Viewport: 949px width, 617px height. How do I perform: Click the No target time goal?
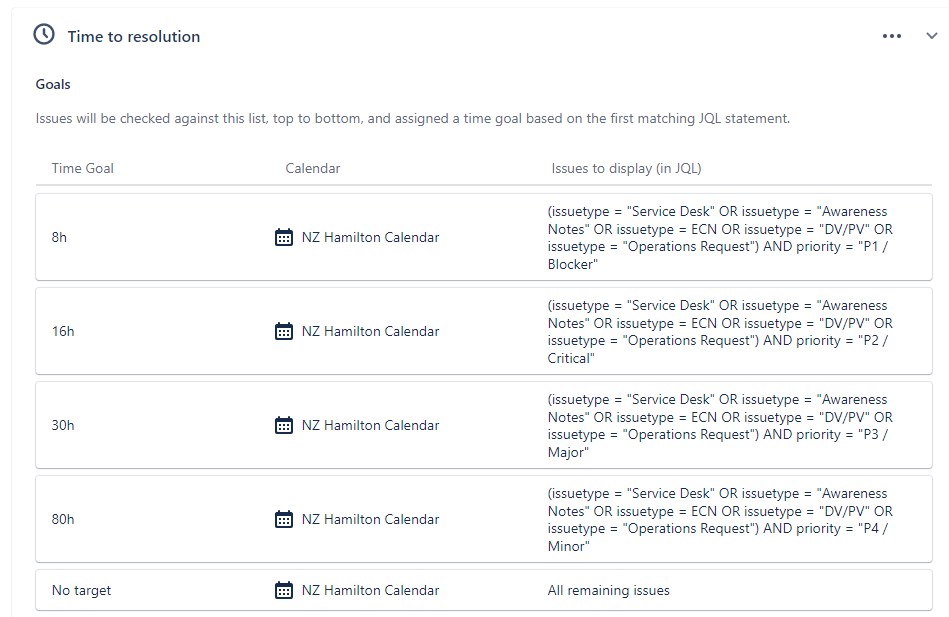click(x=82, y=590)
